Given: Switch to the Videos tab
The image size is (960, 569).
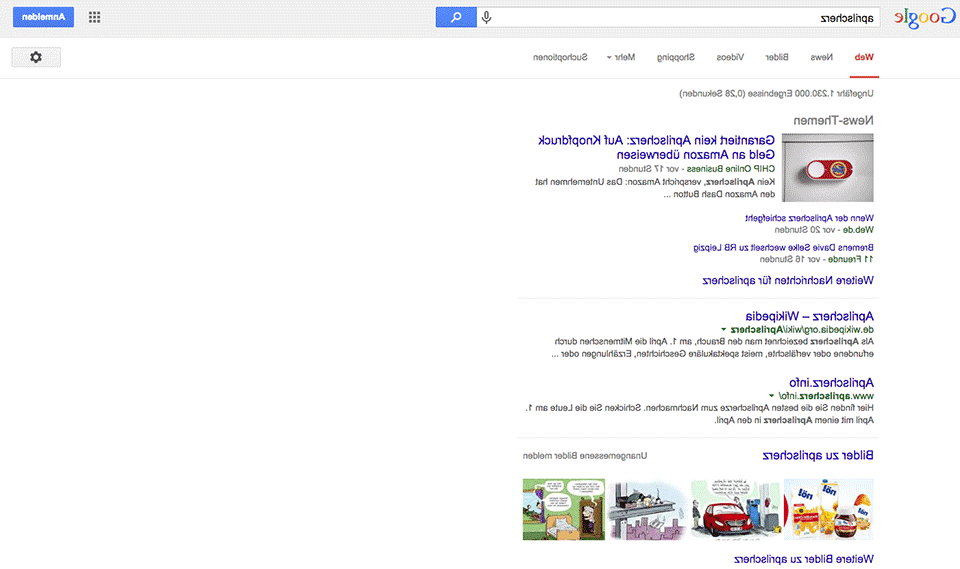Looking at the screenshot, I should (730, 57).
